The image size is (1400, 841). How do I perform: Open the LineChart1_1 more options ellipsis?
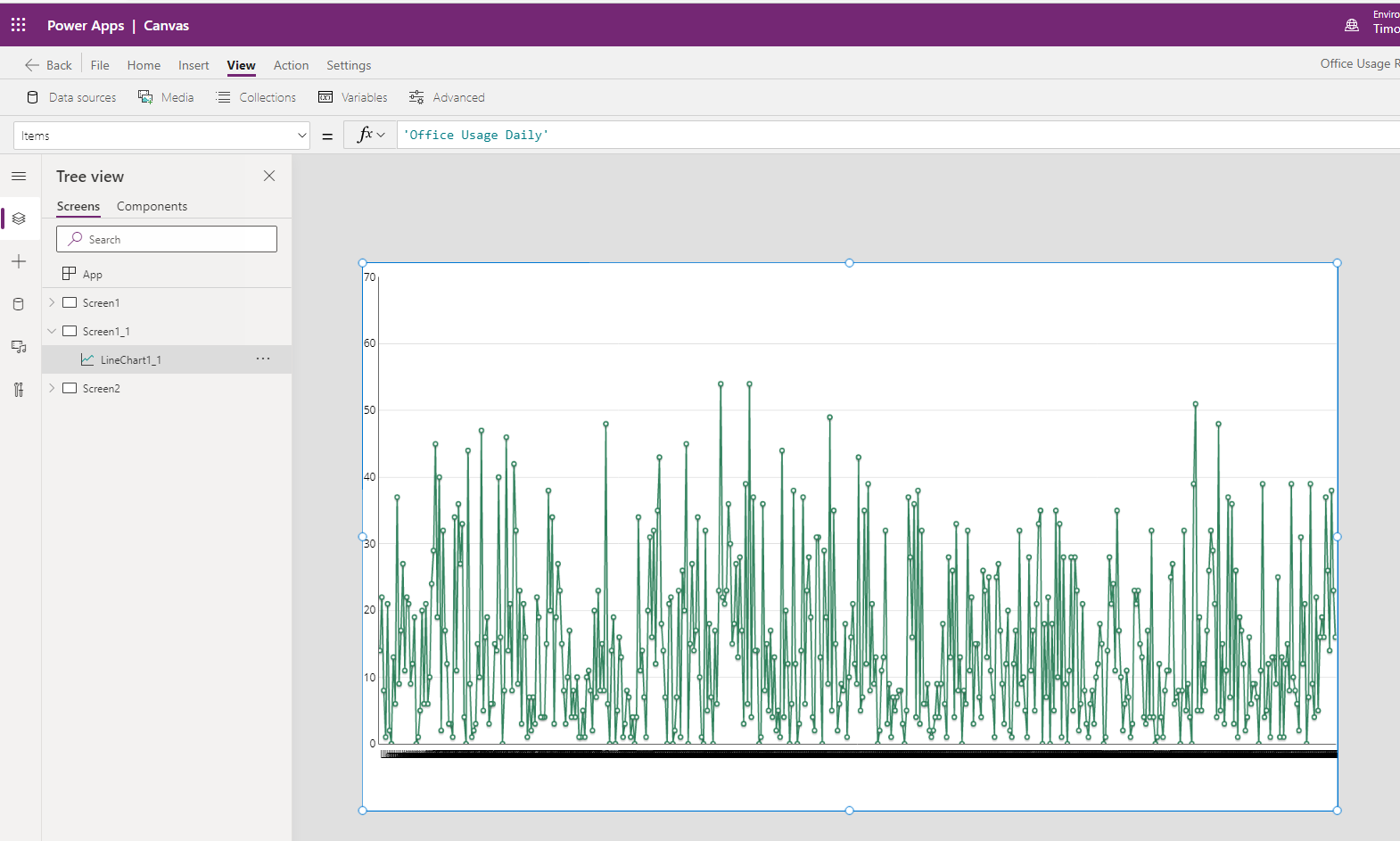pos(263,359)
